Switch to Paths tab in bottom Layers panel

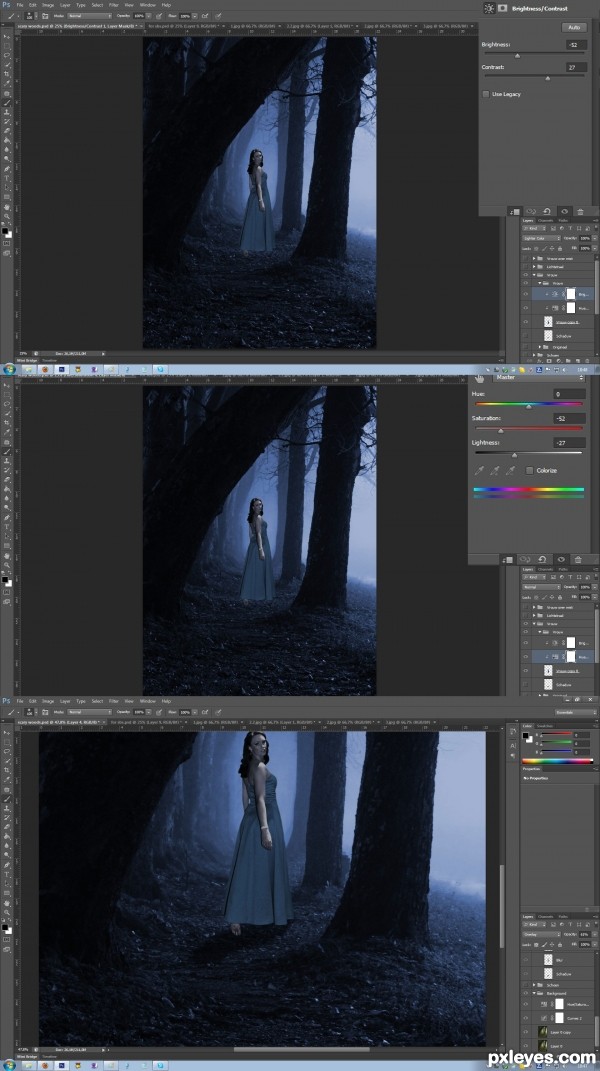[563, 917]
